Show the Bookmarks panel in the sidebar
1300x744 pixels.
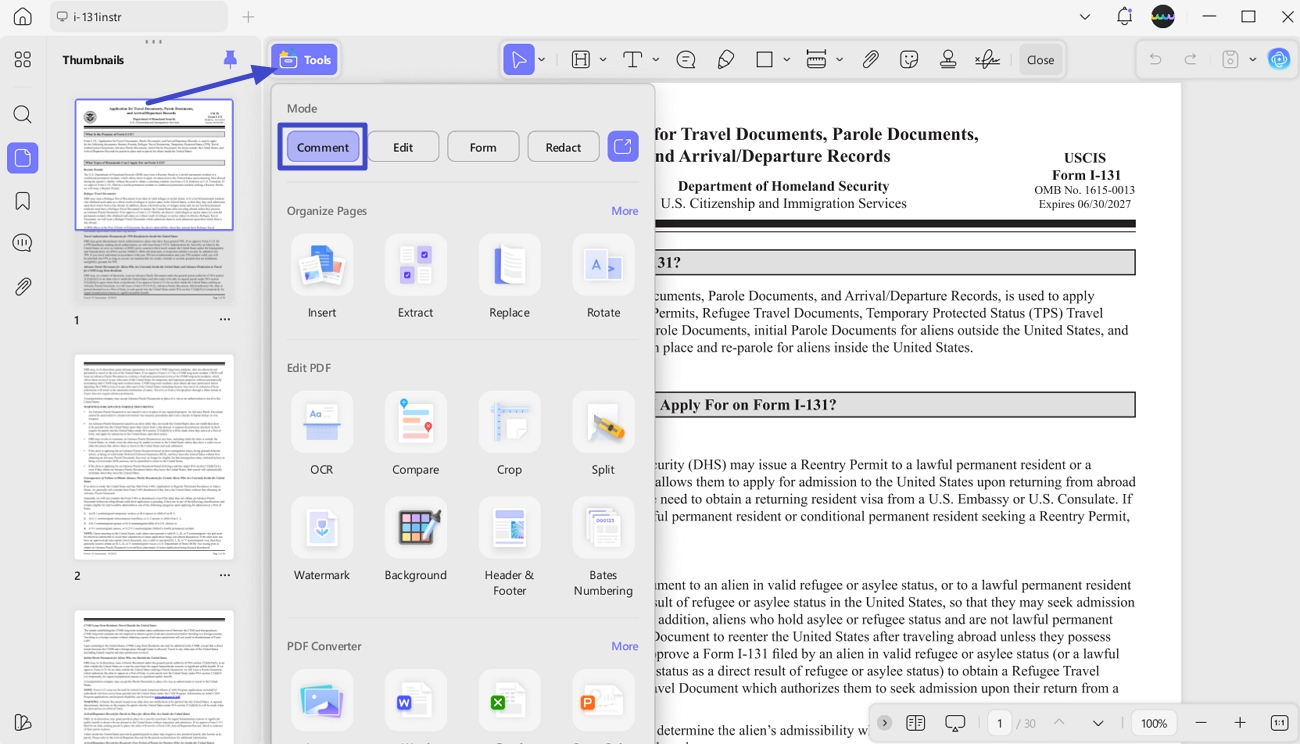[22, 201]
